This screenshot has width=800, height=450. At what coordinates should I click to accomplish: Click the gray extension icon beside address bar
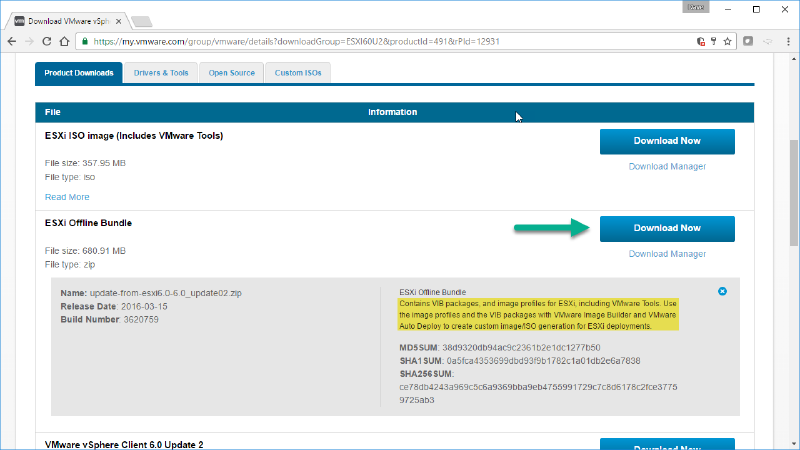(748, 41)
